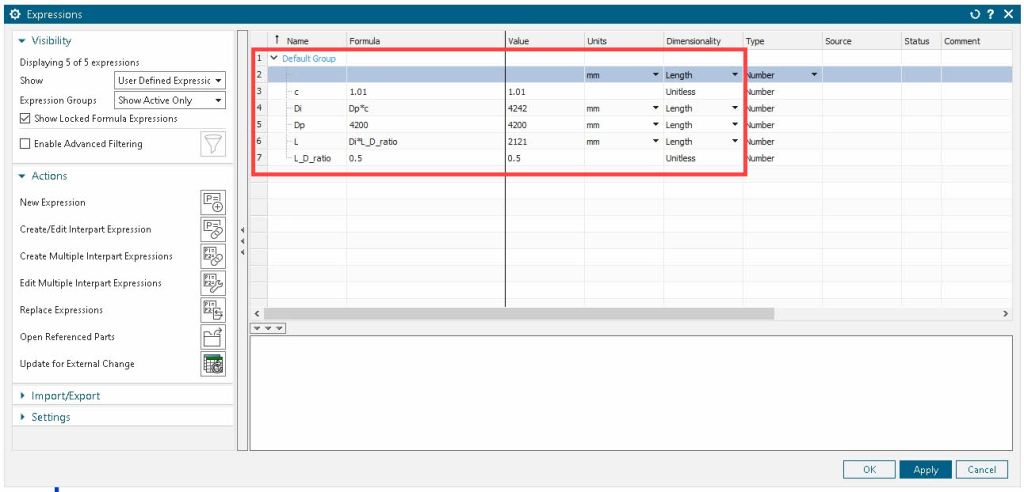Click the Create Multiple Interpart Expressions icon

(x=213, y=256)
